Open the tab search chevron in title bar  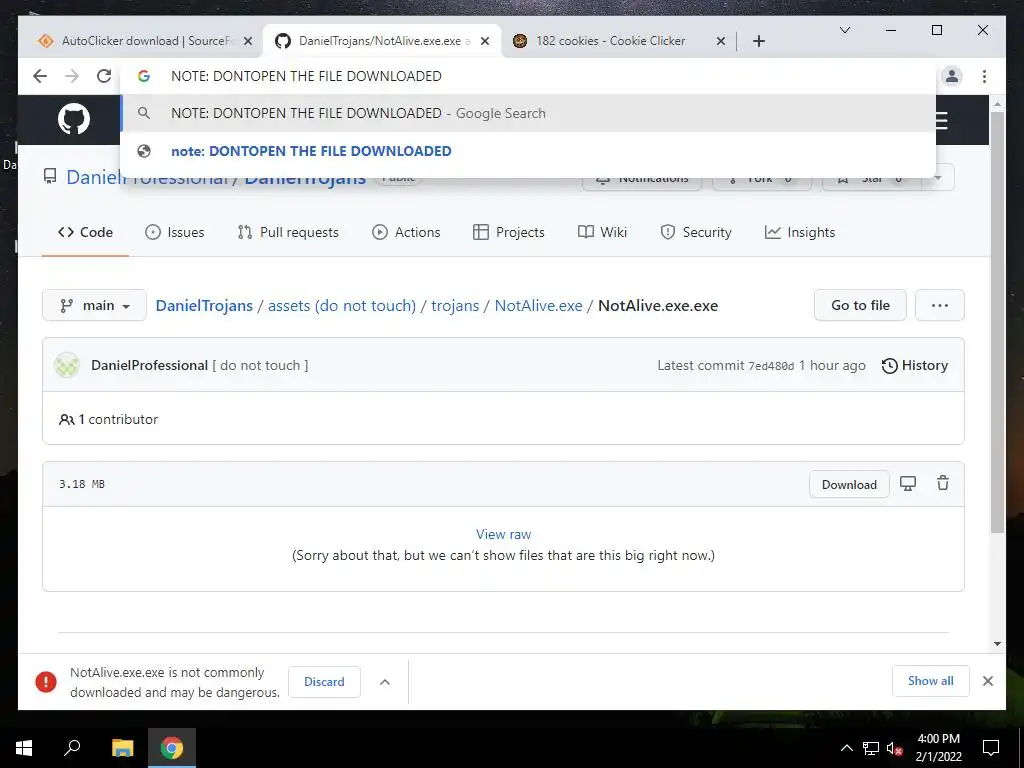click(844, 30)
